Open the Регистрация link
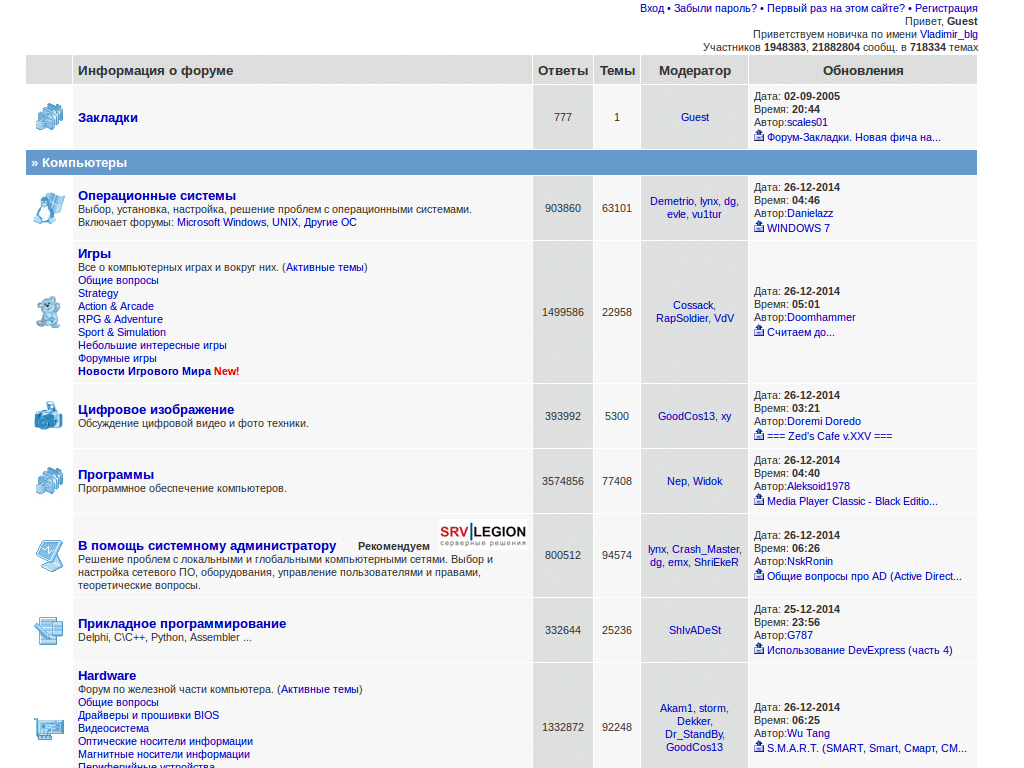 click(945, 7)
